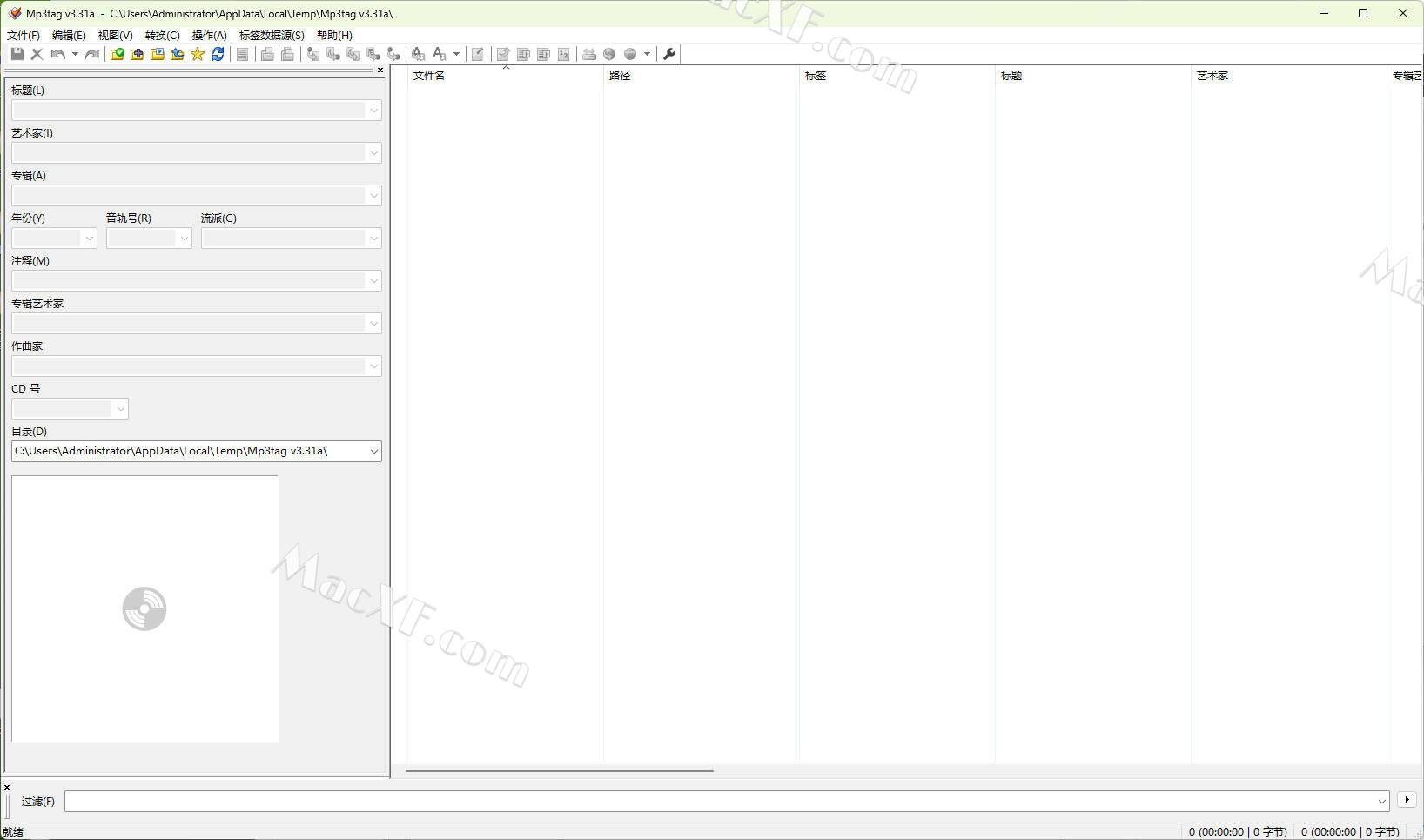The image size is (1424, 840).
Task: Click the Extended tags pencil icon
Action: (478, 54)
